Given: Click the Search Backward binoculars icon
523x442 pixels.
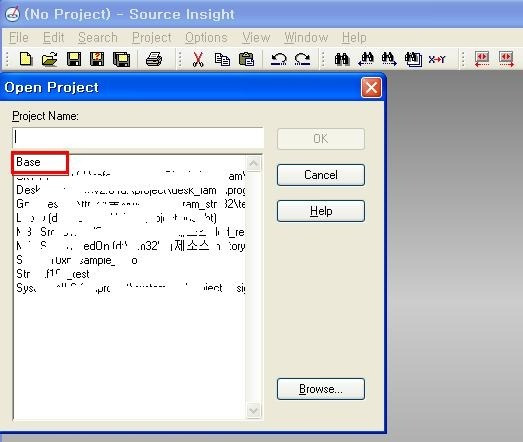Looking at the screenshot, I should click(x=366, y=59).
